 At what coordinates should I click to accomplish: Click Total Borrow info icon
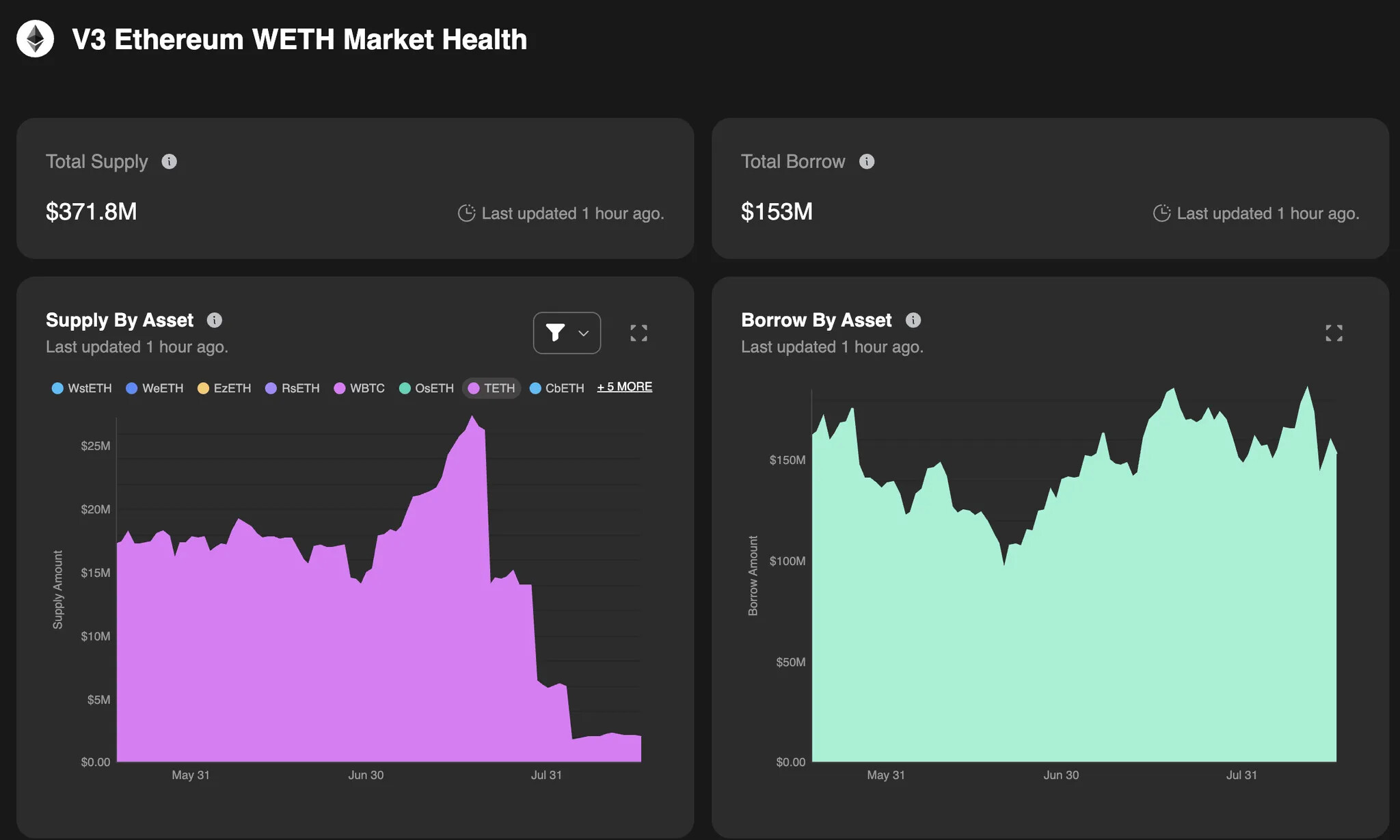click(x=866, y=161)
